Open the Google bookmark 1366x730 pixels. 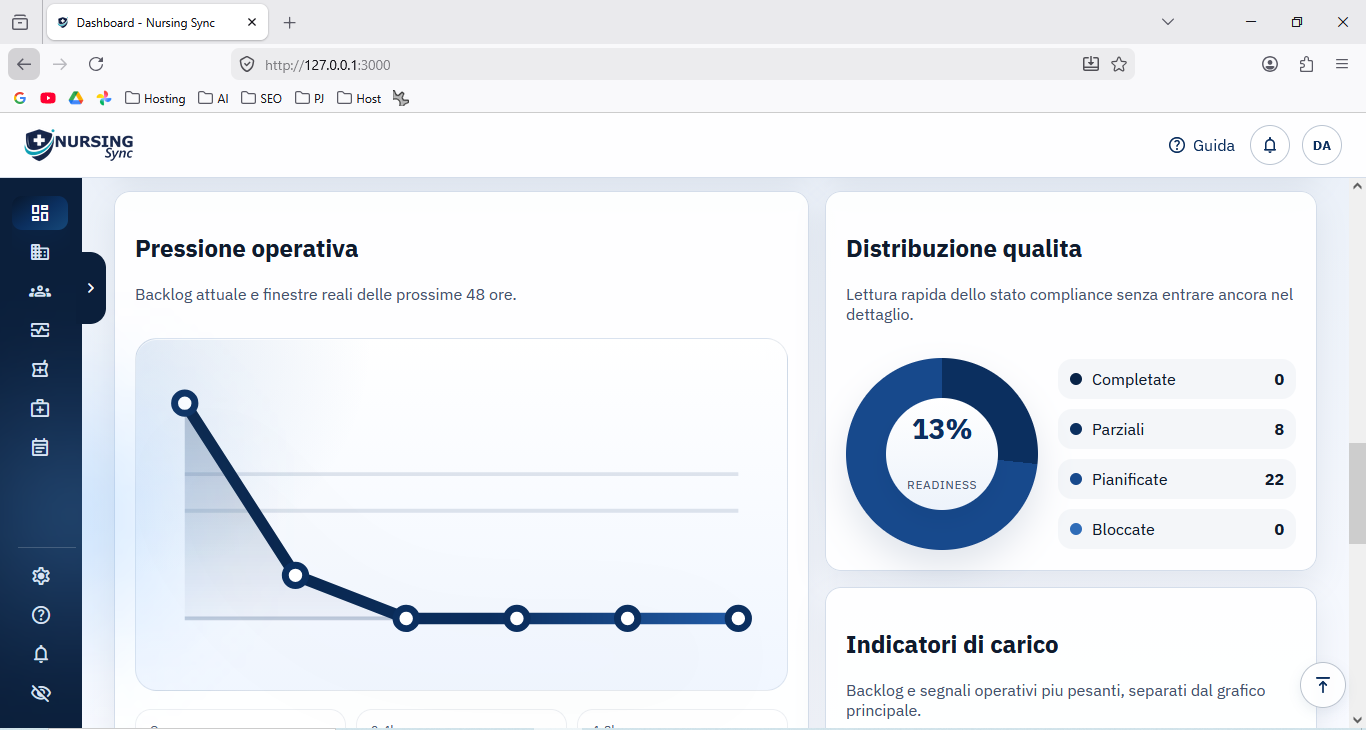click(x=20, y=98)
